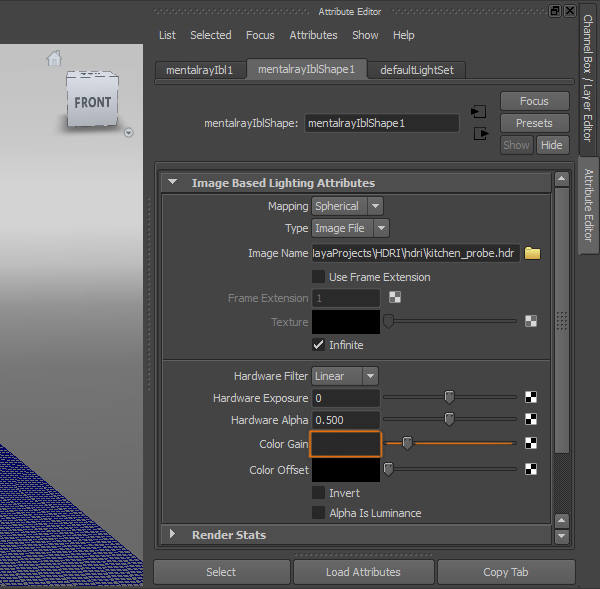Enable the Use Frame Extension checkbox
This screenshot has height=589, width=600.
(319, 277)
